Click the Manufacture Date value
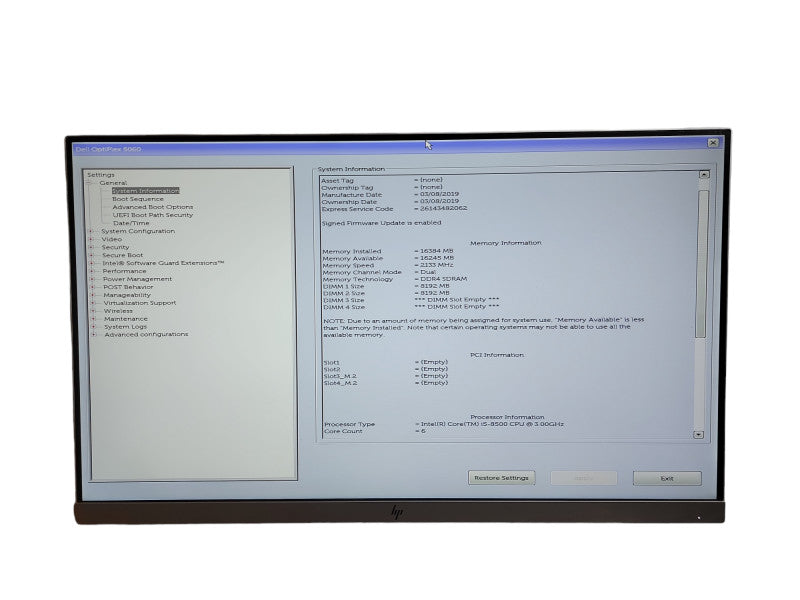This screenshot has width=800, height=600. tap(437, 194)
